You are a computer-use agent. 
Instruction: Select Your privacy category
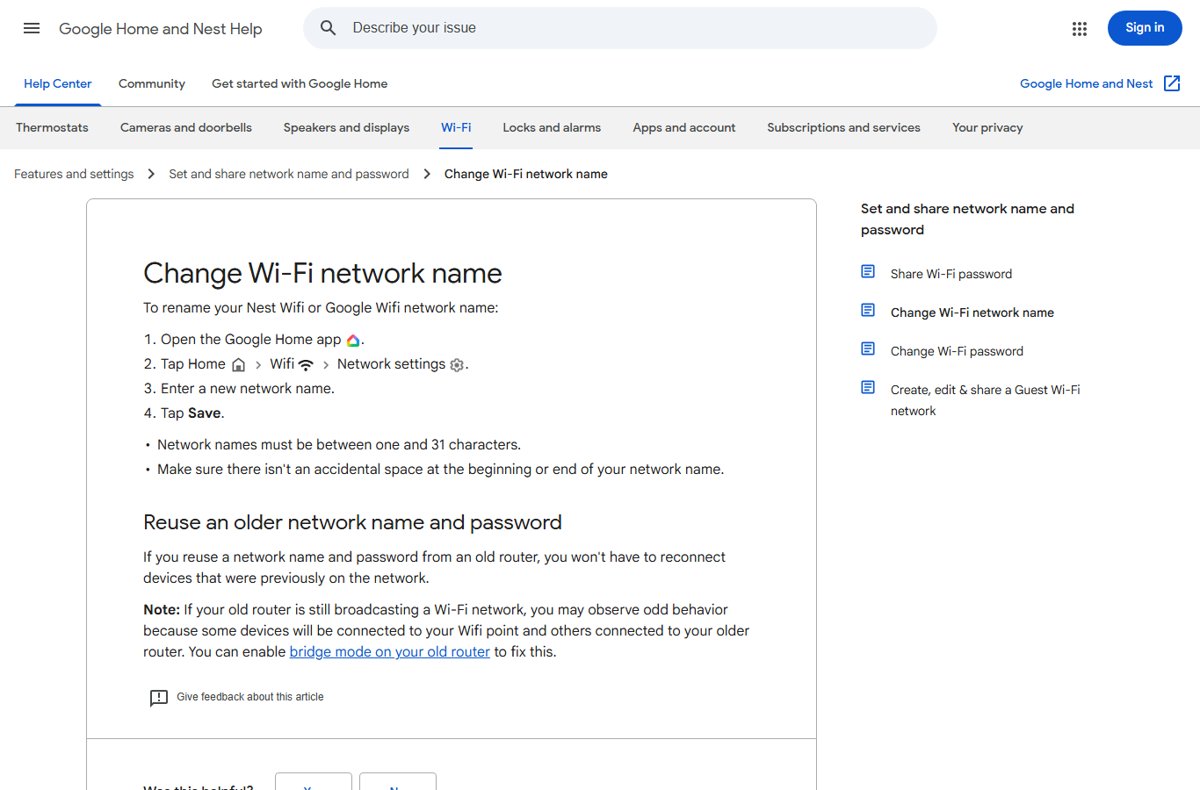(988, 128)
